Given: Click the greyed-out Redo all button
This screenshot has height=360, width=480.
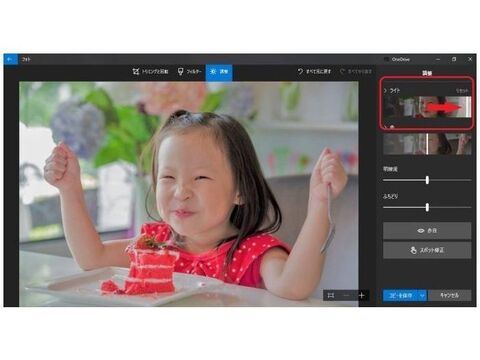Looking at the screenshot, I should pos(356,71).
